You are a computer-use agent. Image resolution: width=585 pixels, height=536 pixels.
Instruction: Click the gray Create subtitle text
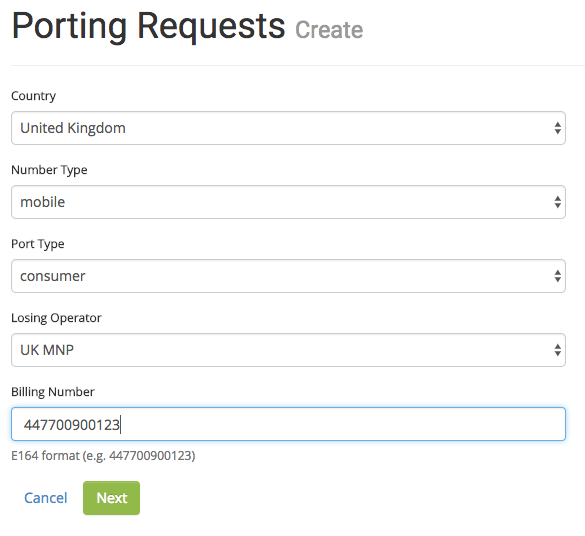pyautogui.click(x=329, y=30)
